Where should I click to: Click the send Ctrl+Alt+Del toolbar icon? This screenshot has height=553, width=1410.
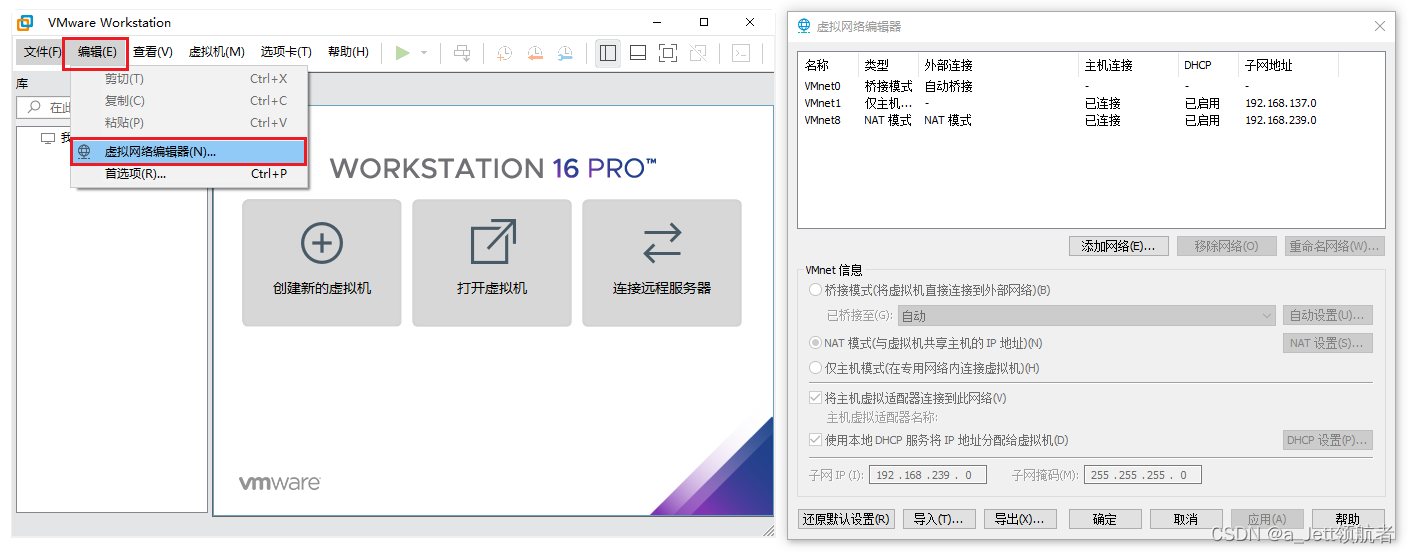pyautogui.click(x=462, y=53)
